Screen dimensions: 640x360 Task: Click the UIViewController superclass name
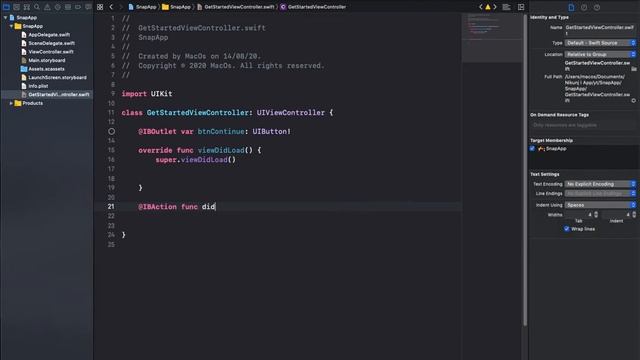tap(291, 113)
